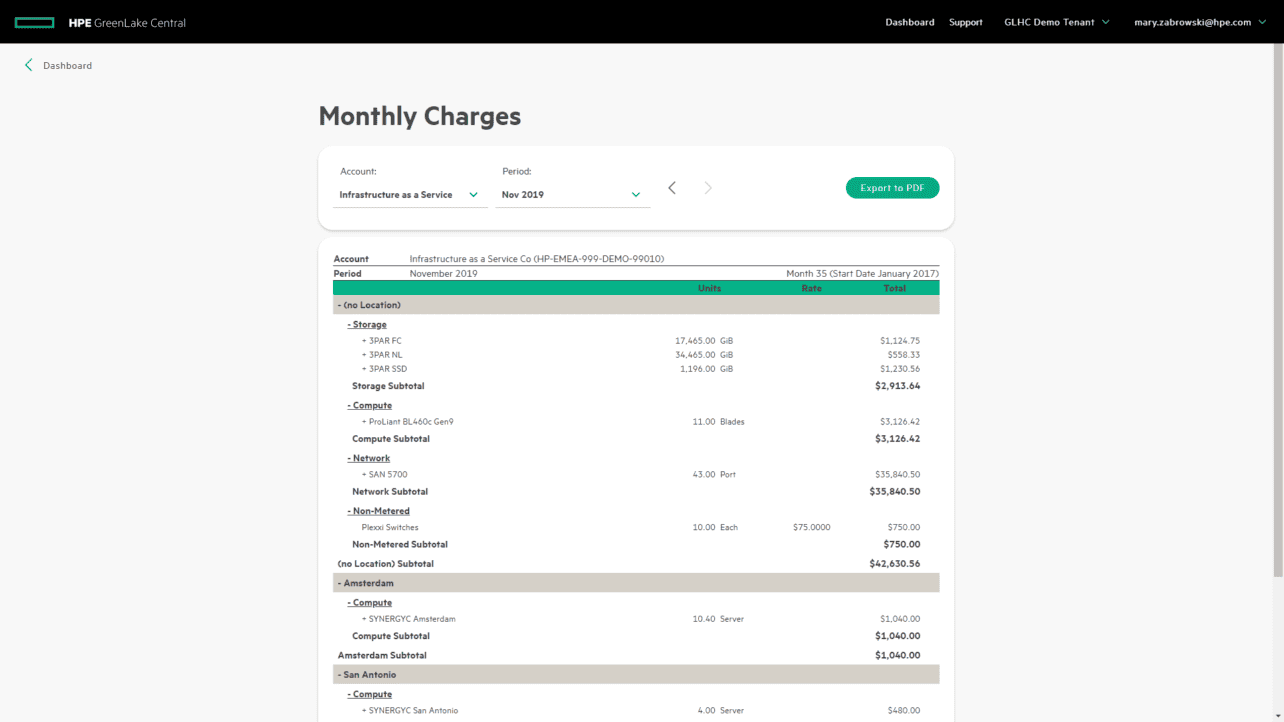This screenshot has width=1284, height=722.
Task: Expand the 3PAR NL row
Action: [x=381, y=355]
